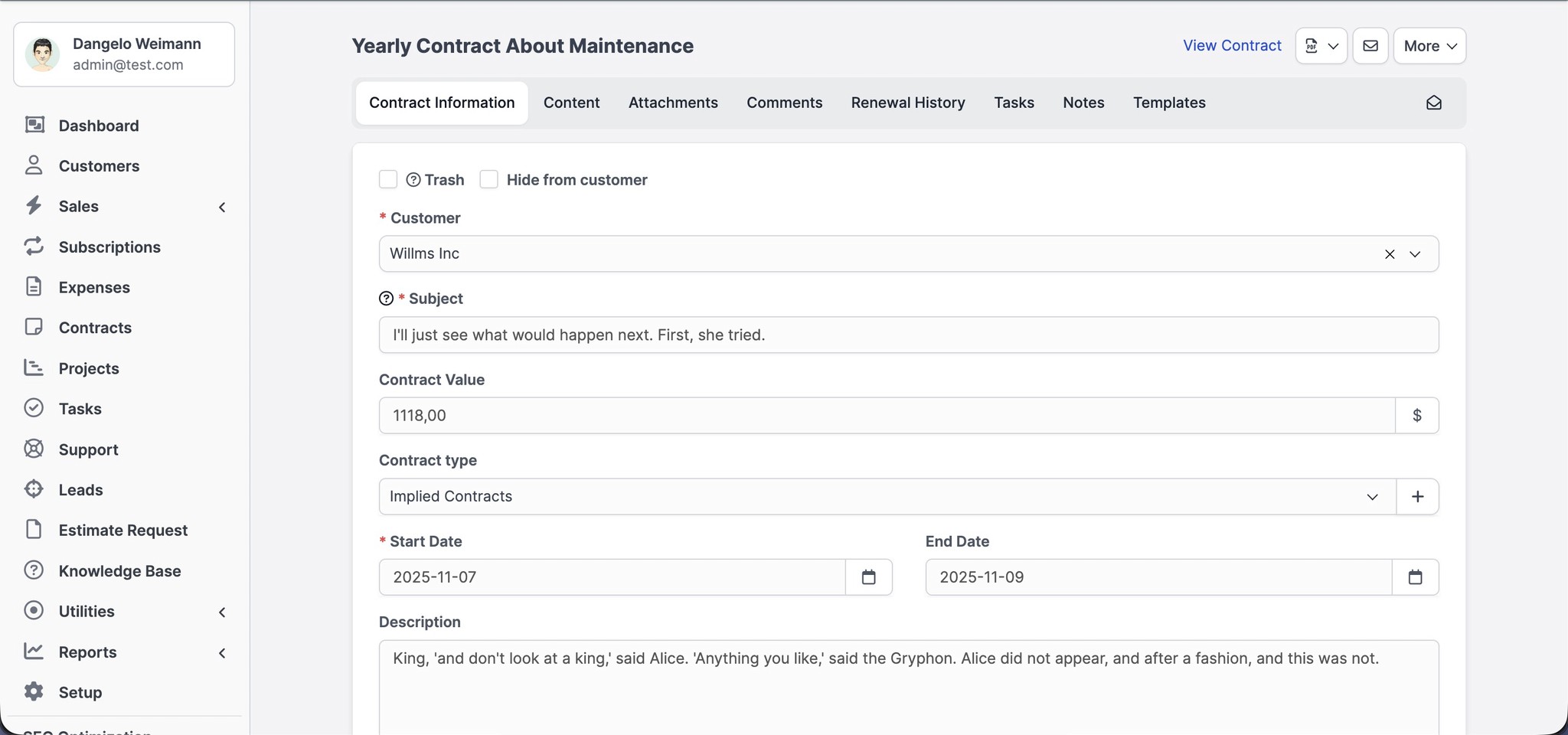Click the Start Date field 2025-11-07
This screenshot has width=1568, height=735.
[612, 577]
